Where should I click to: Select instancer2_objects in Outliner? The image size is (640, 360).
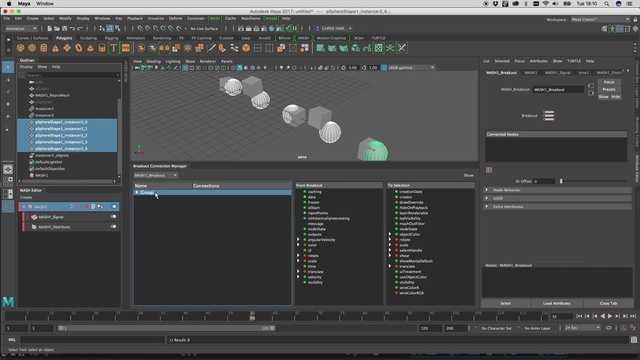52,156
